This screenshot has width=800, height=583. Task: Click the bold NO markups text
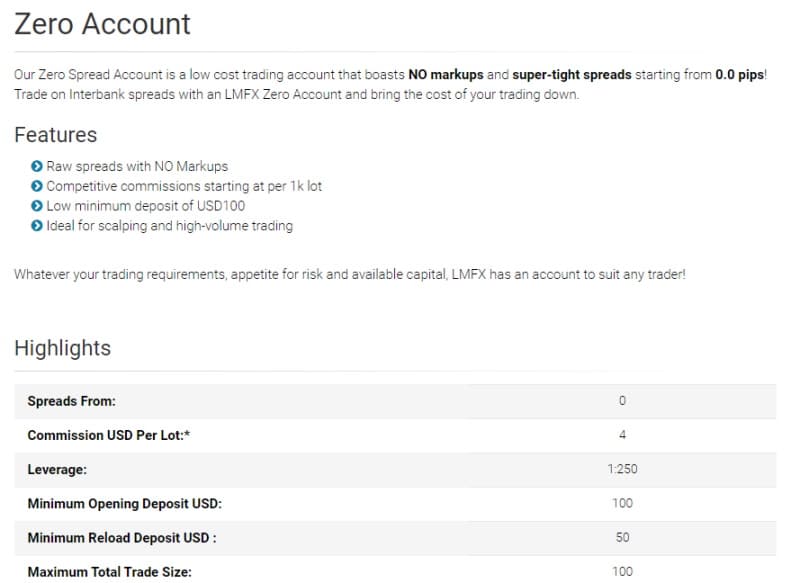coord(446,74)
